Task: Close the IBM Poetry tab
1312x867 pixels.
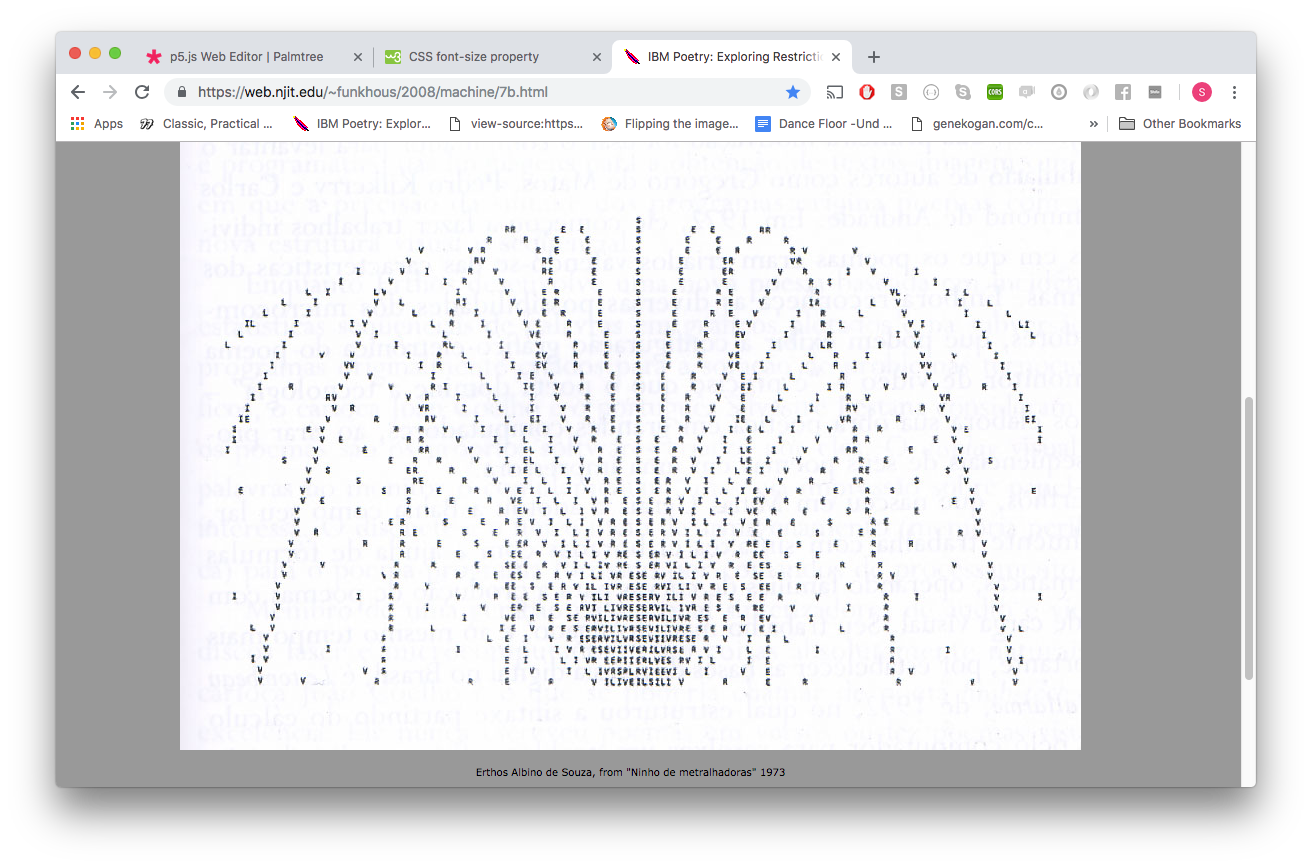Action: [x=836, y=57]
